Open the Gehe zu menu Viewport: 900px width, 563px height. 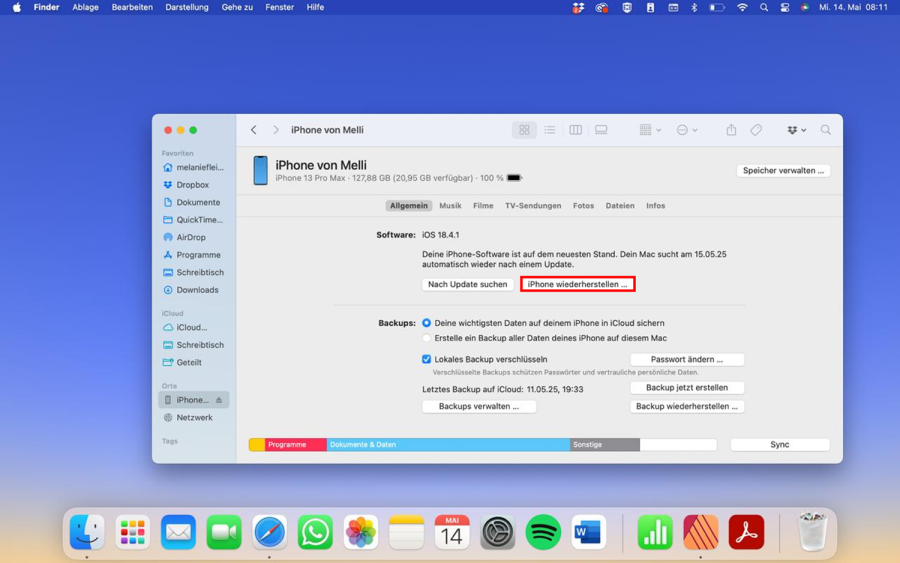[x=237, y=7]
